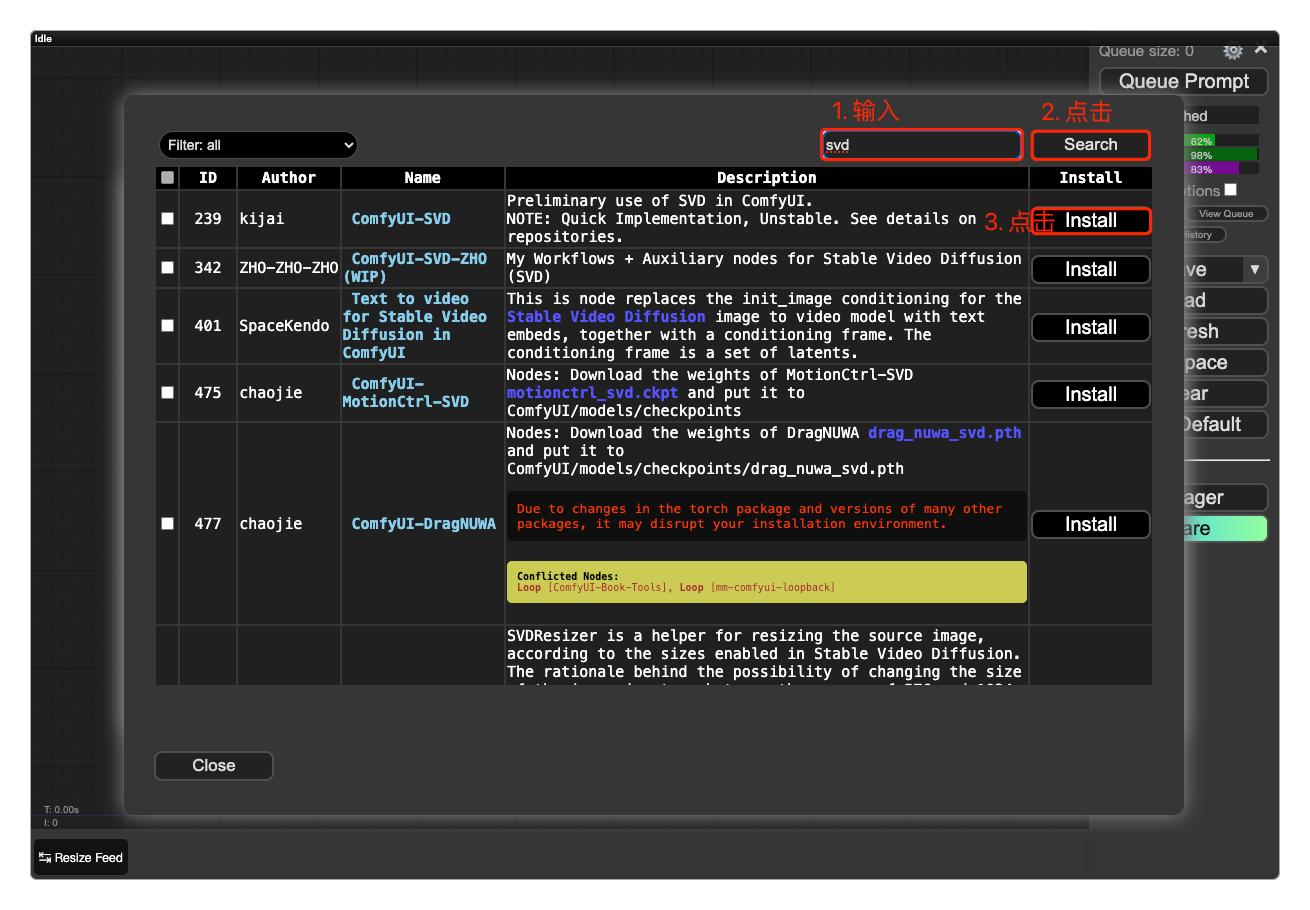Viewport: 1310px width, 910px height.
Task: Click the purple 83% usage bar
Action: click(x=1212, y=169)
